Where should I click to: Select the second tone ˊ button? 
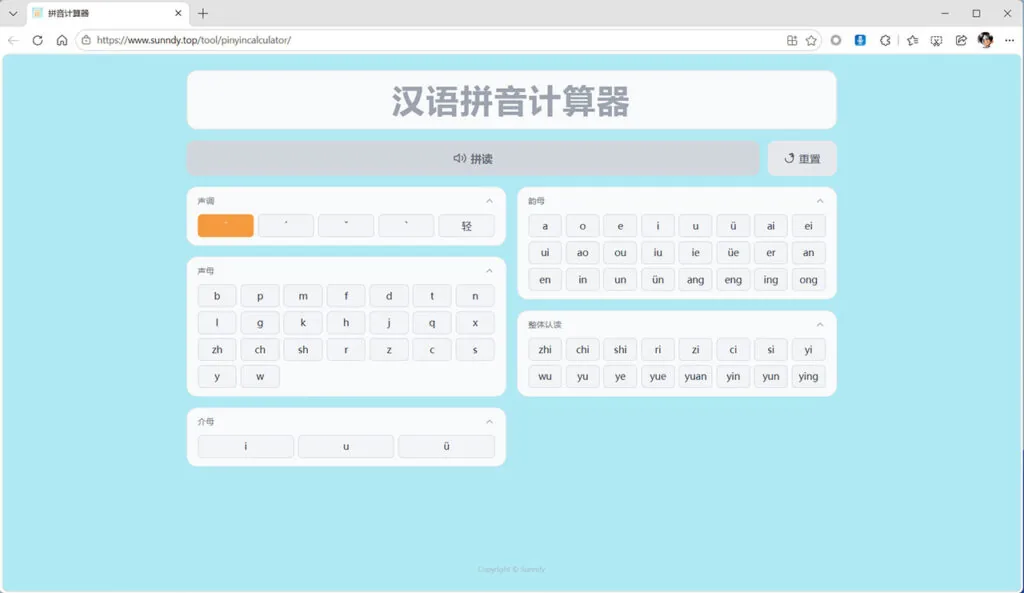(286, 226)
